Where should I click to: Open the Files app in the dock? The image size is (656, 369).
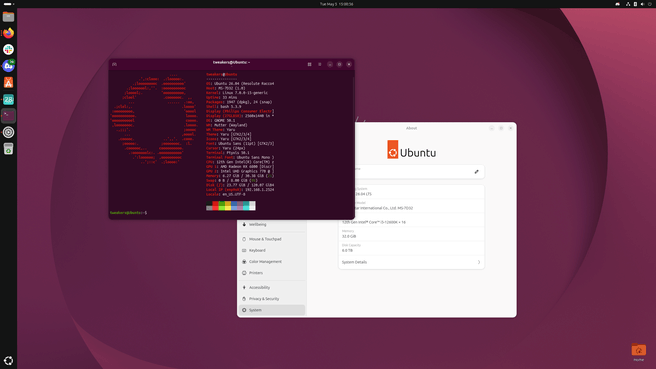pyautogui.click(x=8, y=17)
